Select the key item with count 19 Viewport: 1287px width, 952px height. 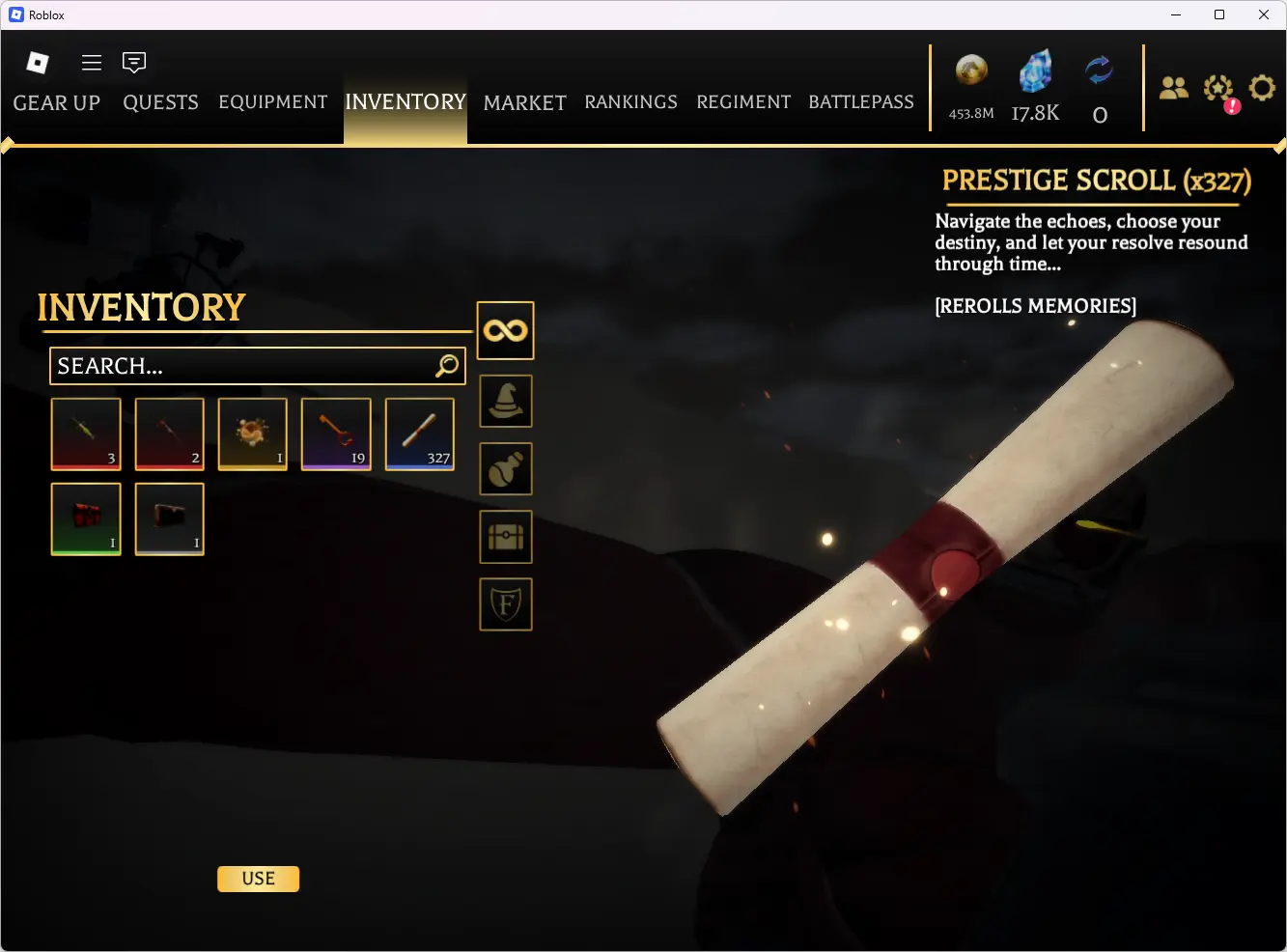336,434
